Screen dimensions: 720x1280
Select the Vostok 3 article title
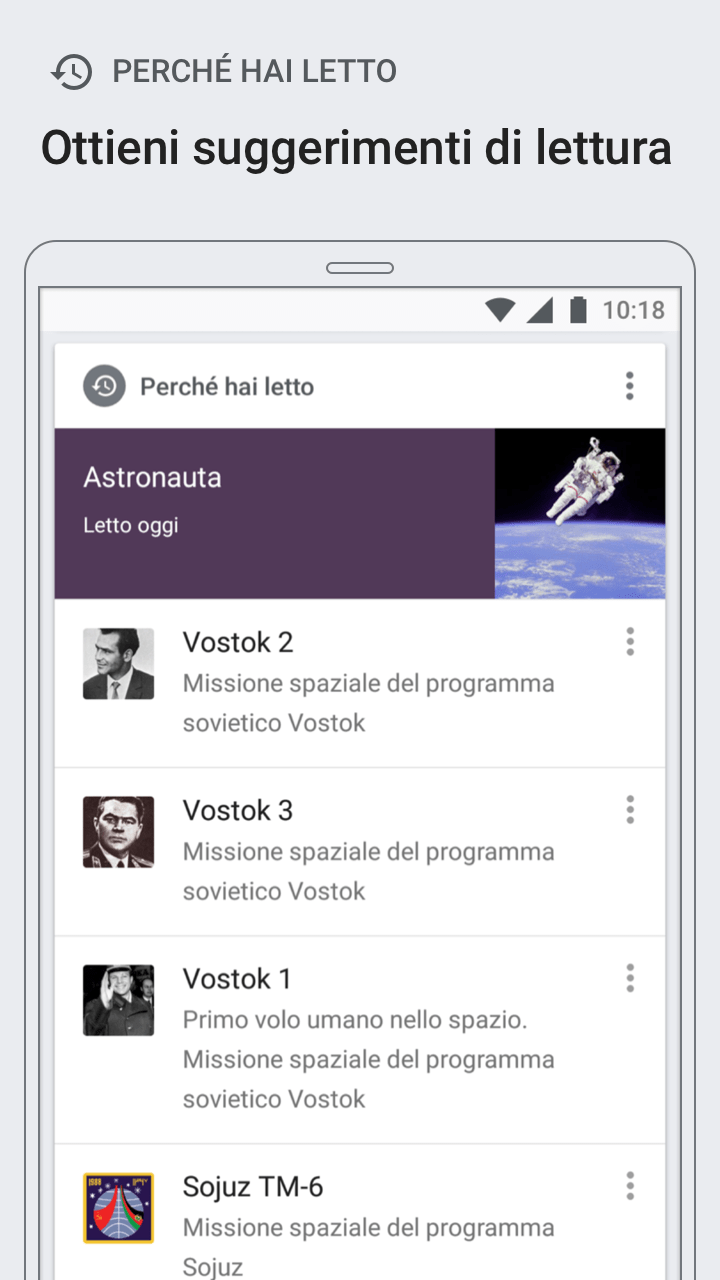pyautogui.click(x=238, y=810)
